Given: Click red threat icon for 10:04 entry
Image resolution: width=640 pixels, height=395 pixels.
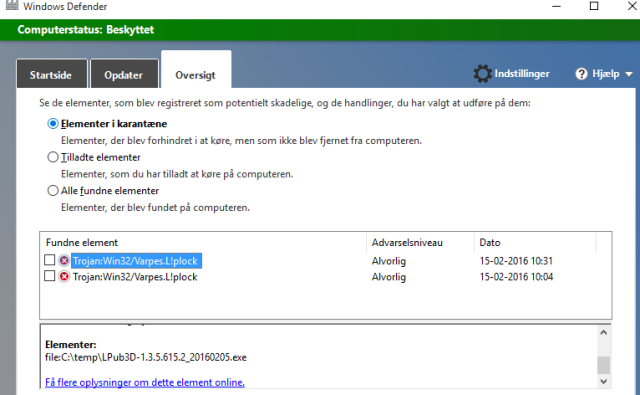Looking at the screenshot, I should click(64, 277).
